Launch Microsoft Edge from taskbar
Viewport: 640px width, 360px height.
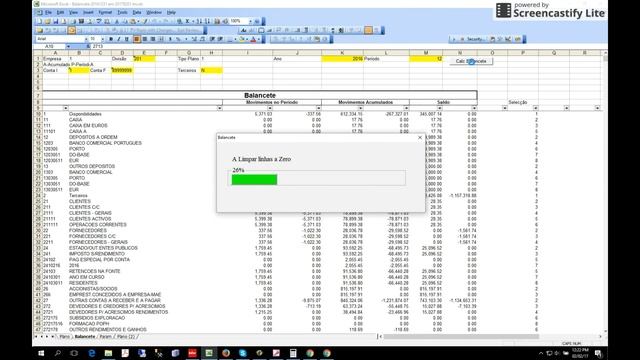coord(91,353)
